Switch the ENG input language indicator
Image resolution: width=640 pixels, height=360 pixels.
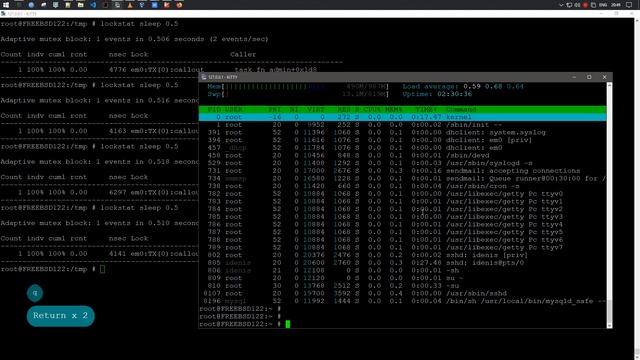click(x=604, y=5)
